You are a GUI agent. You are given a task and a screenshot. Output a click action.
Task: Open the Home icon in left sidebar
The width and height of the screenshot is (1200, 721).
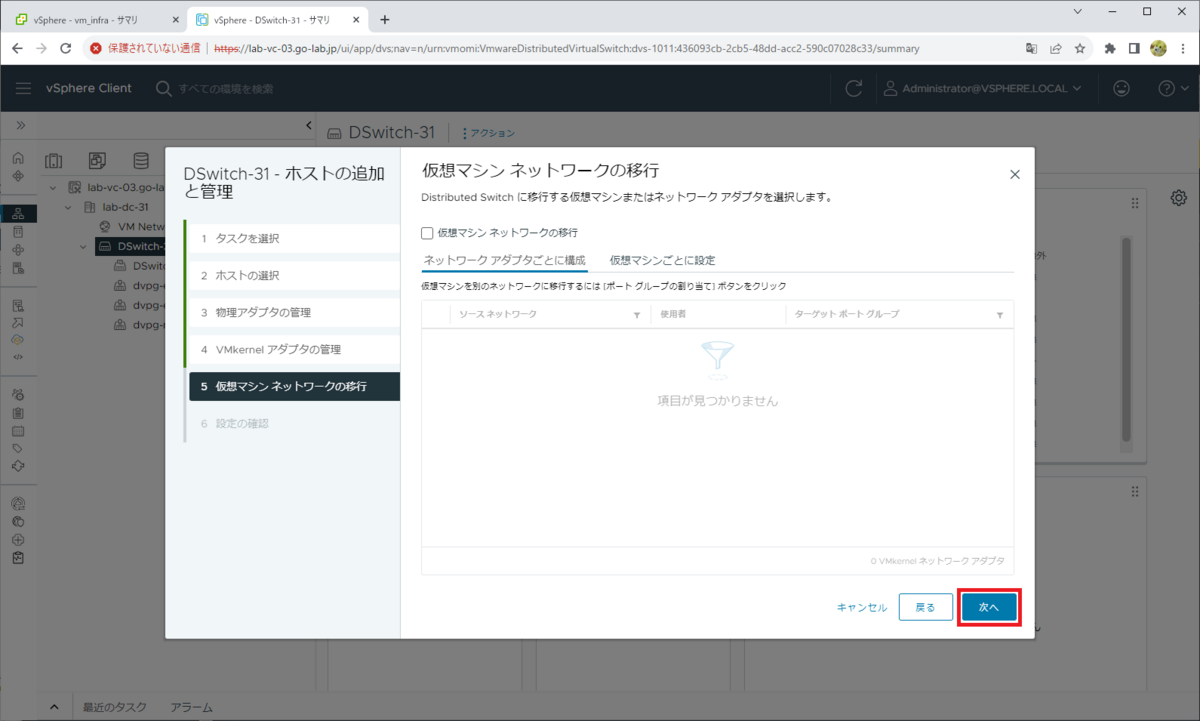coord(18,159)
